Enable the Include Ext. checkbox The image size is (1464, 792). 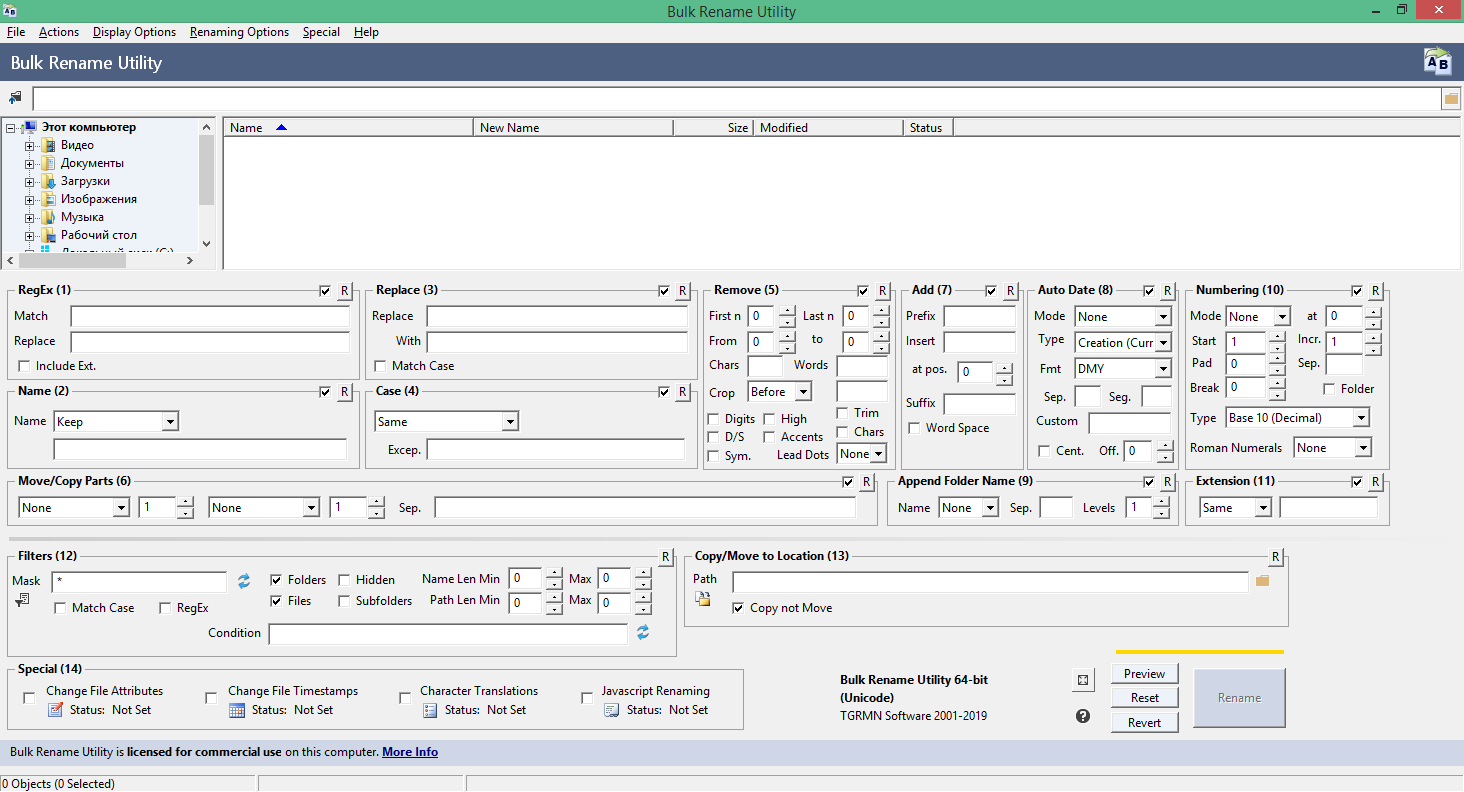pos(25,366)
